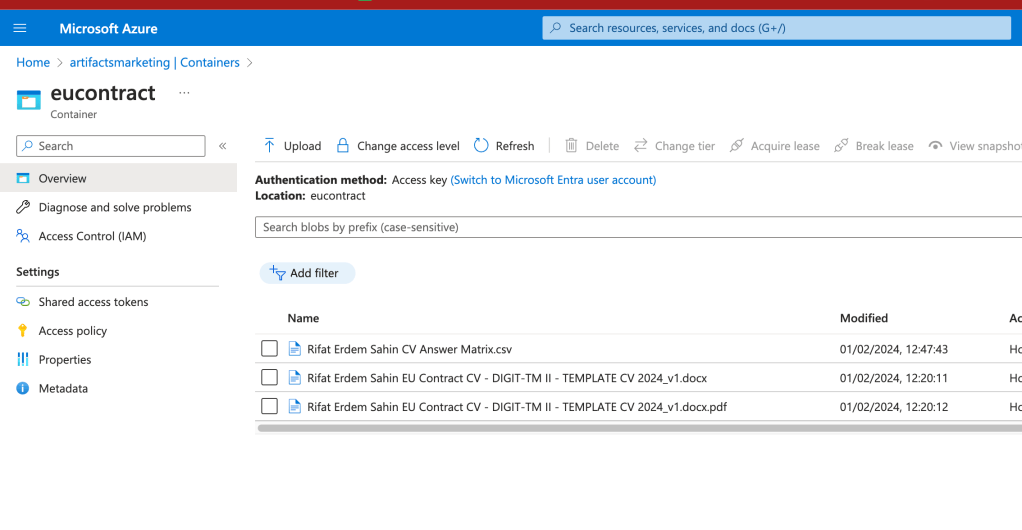Check the box for TEMPLATE CV 2024_v1.docx

[x=269, y=377]
